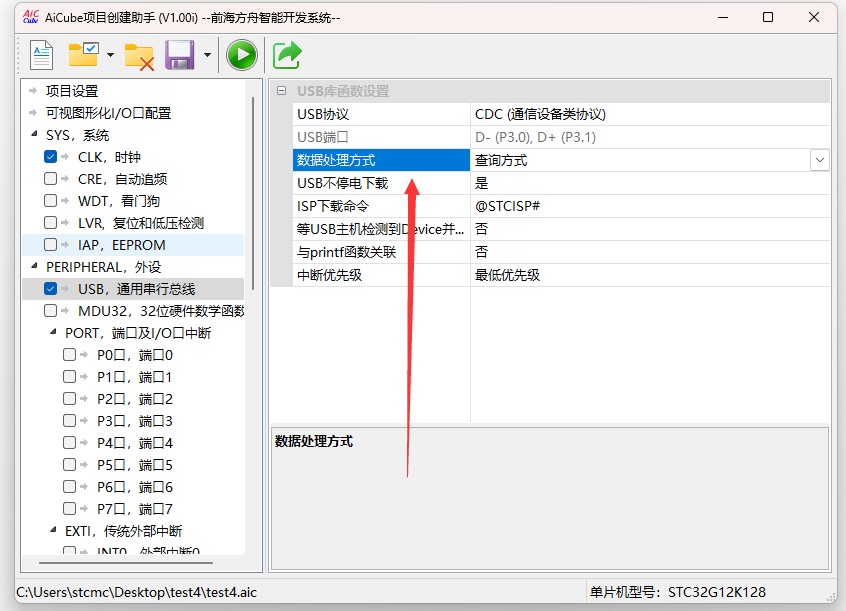Open project folder icon in toolbar
Image resolution: width=846 pixels, height=611 pixels.
(x=84, y=55)
